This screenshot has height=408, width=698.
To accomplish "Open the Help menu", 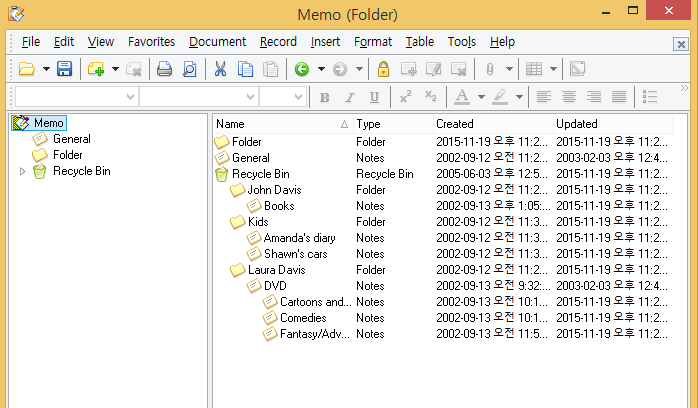I will pyautogui.click(x=502, y=42).
